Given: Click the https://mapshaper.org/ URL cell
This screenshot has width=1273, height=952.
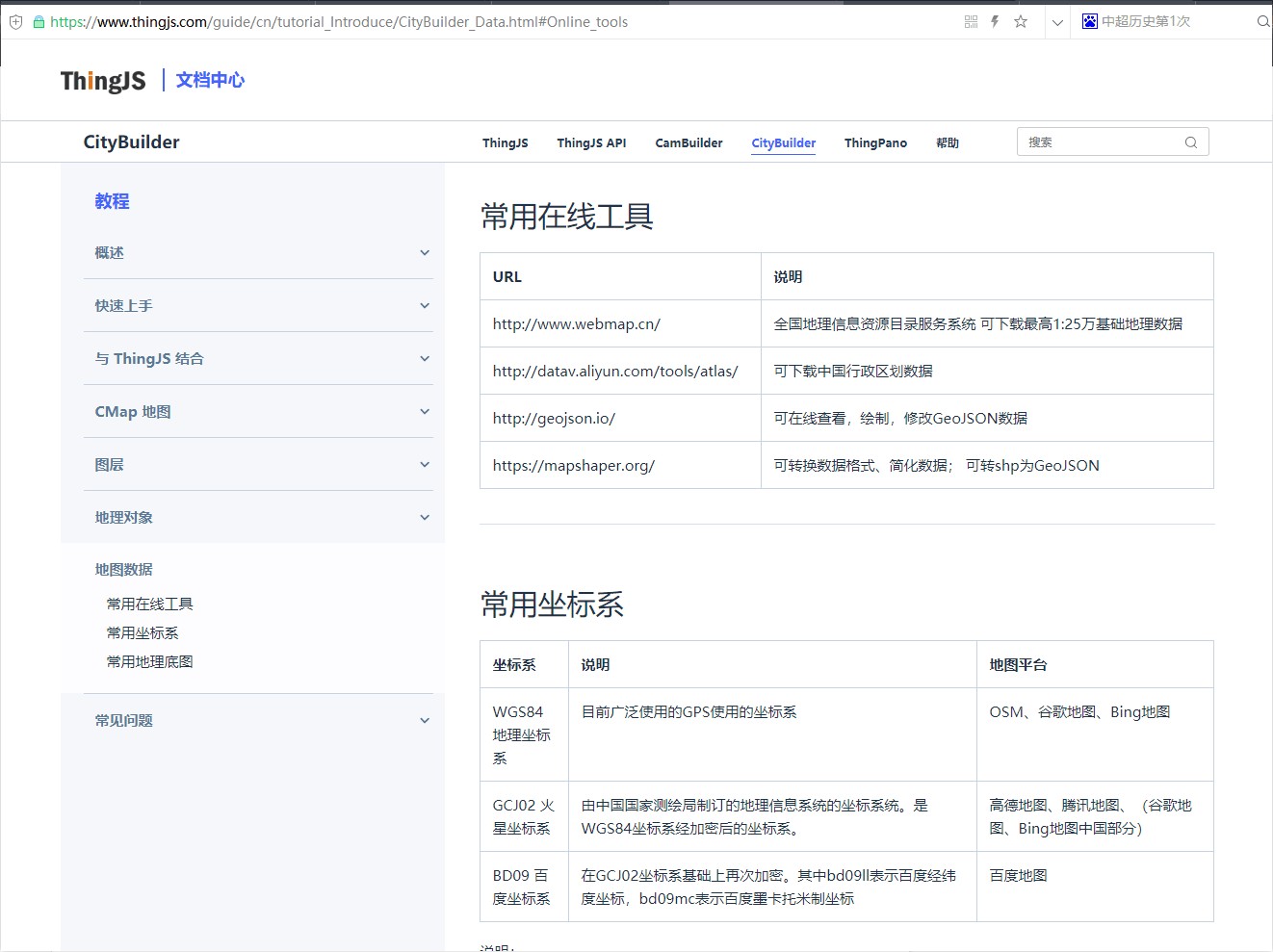Looking at the screenshot, I should (x=620, y=466).
